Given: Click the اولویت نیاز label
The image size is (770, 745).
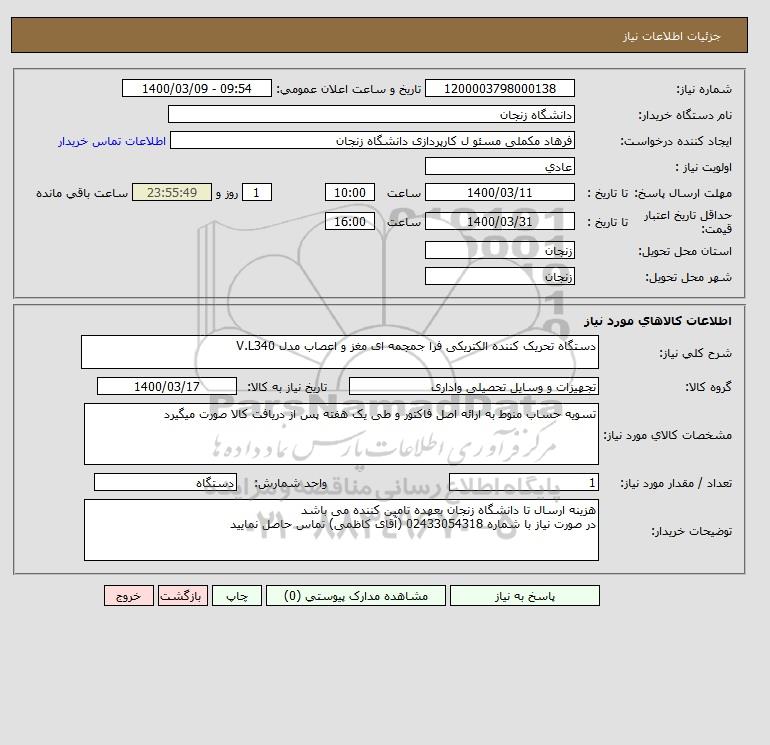Looking at the screenshot, I should [x=704, y=167].
